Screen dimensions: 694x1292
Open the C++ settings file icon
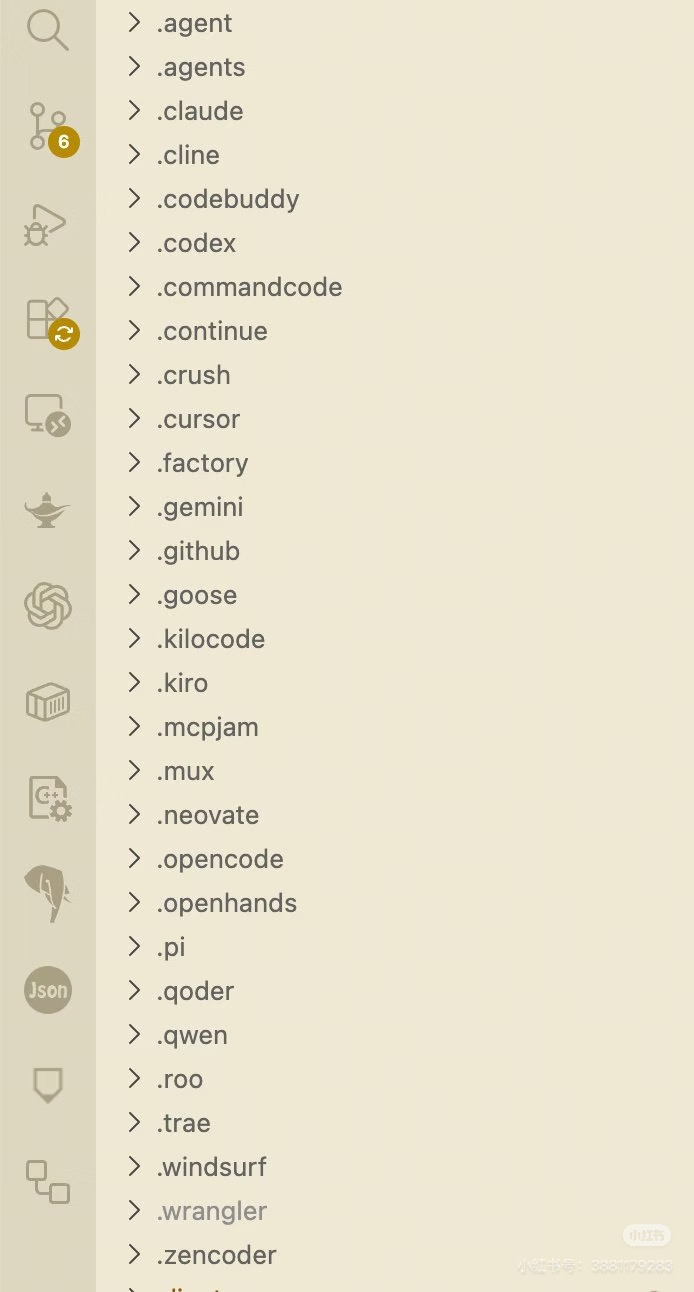47,798
